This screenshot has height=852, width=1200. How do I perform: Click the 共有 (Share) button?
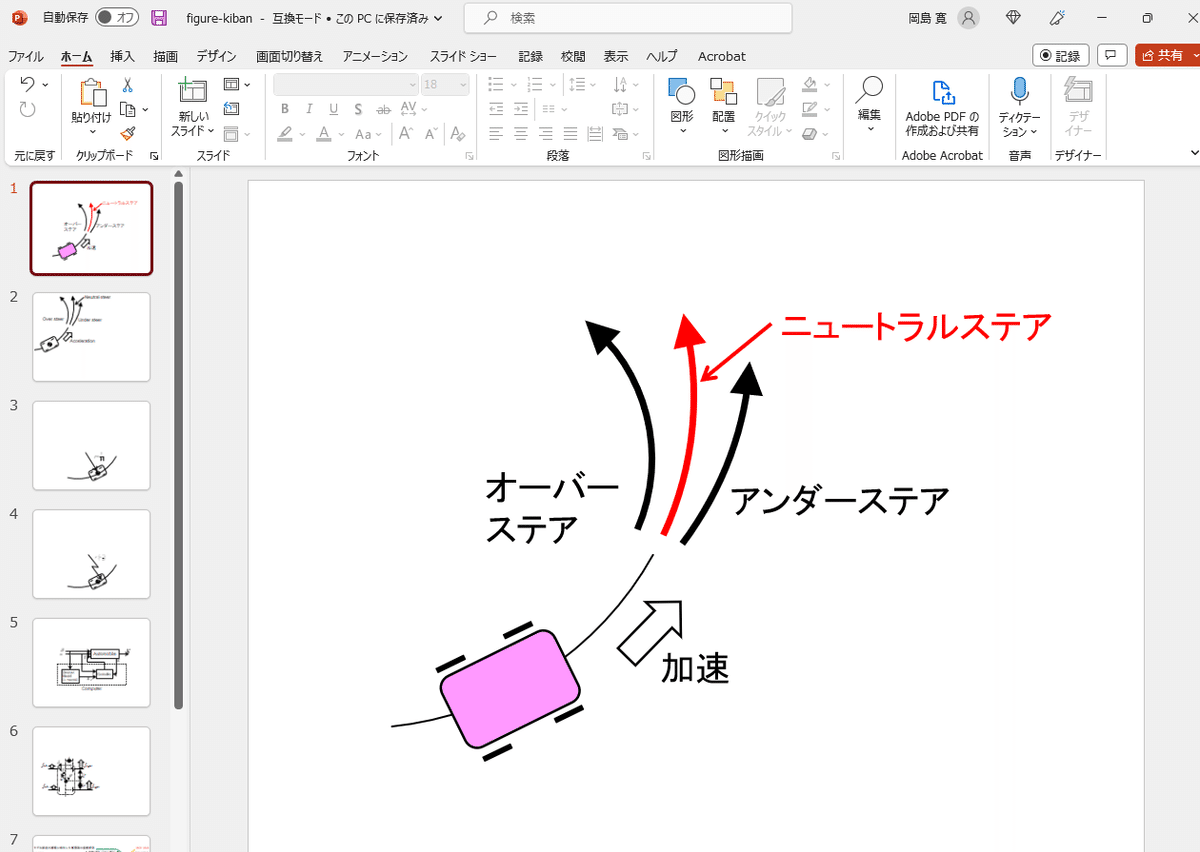tap(1166, 55)
